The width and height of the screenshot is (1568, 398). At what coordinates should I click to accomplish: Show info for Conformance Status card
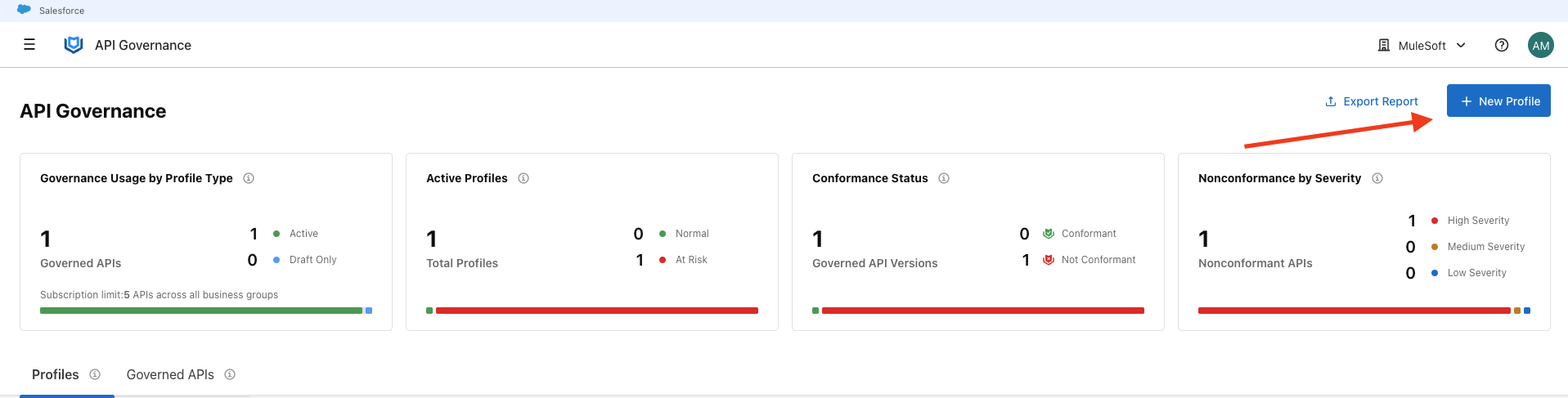(944, 178)
